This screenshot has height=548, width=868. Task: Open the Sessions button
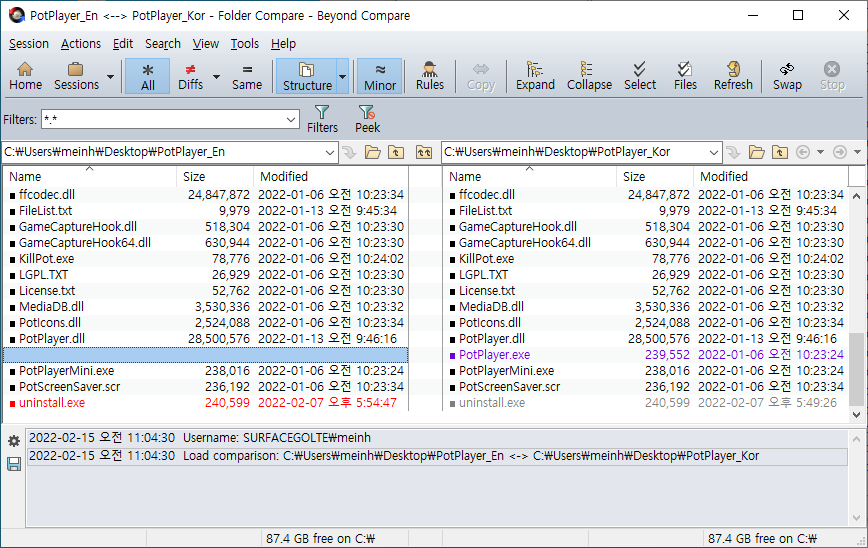point(76,76)
